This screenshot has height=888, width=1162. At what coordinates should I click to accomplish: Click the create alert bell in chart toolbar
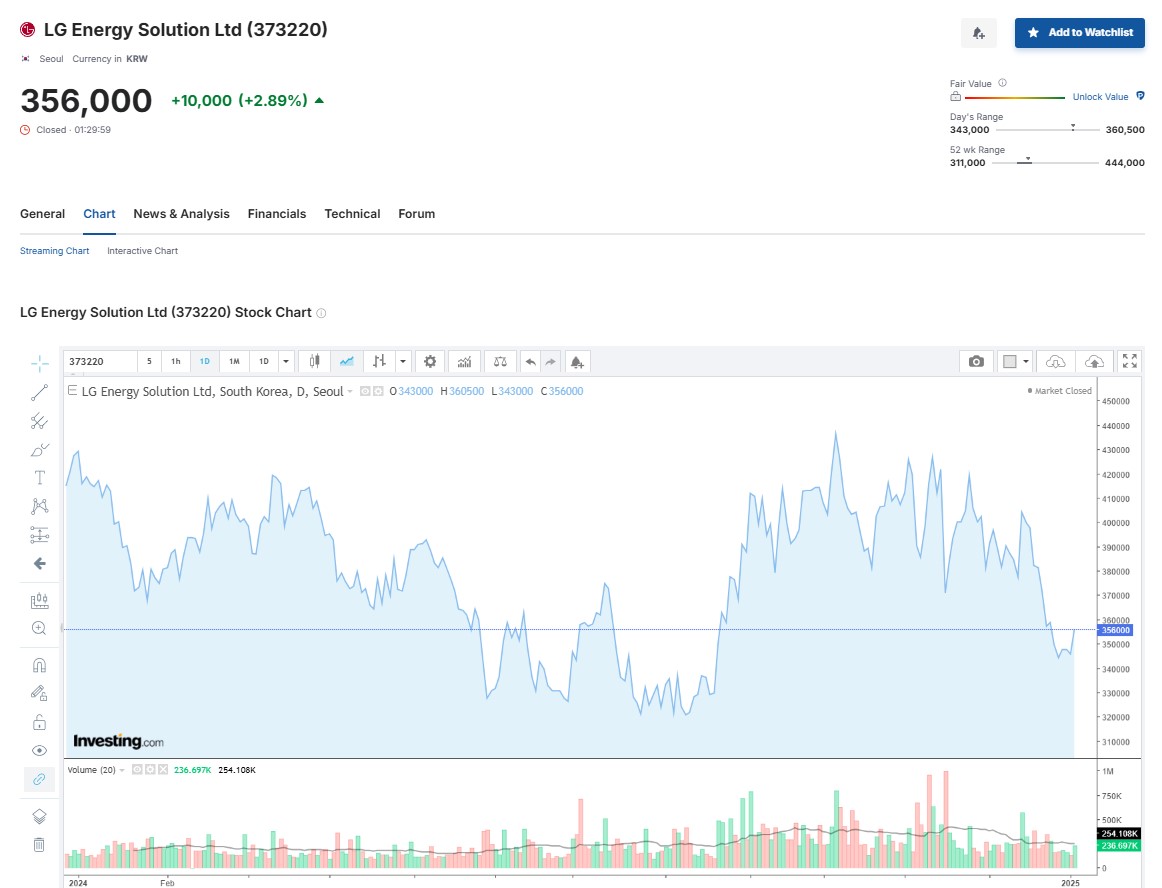[x=577, y=362]
